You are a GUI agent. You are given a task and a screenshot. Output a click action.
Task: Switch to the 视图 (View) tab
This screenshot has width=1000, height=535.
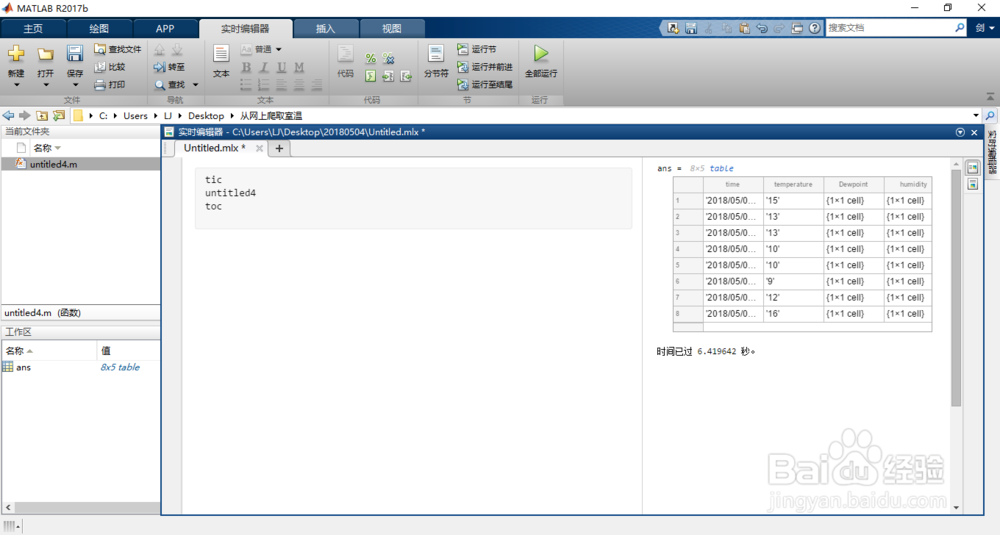click(392, 29)
